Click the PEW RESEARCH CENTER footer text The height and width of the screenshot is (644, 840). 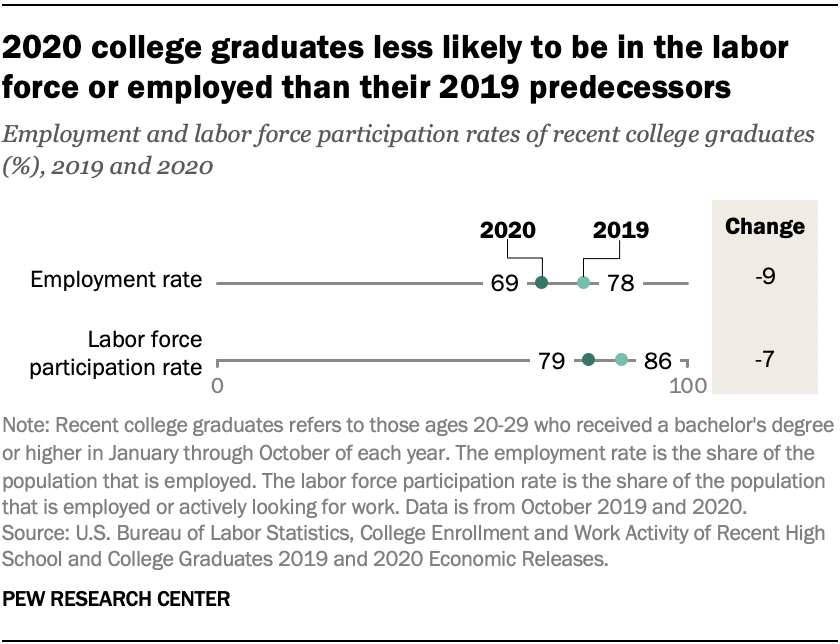118,600
